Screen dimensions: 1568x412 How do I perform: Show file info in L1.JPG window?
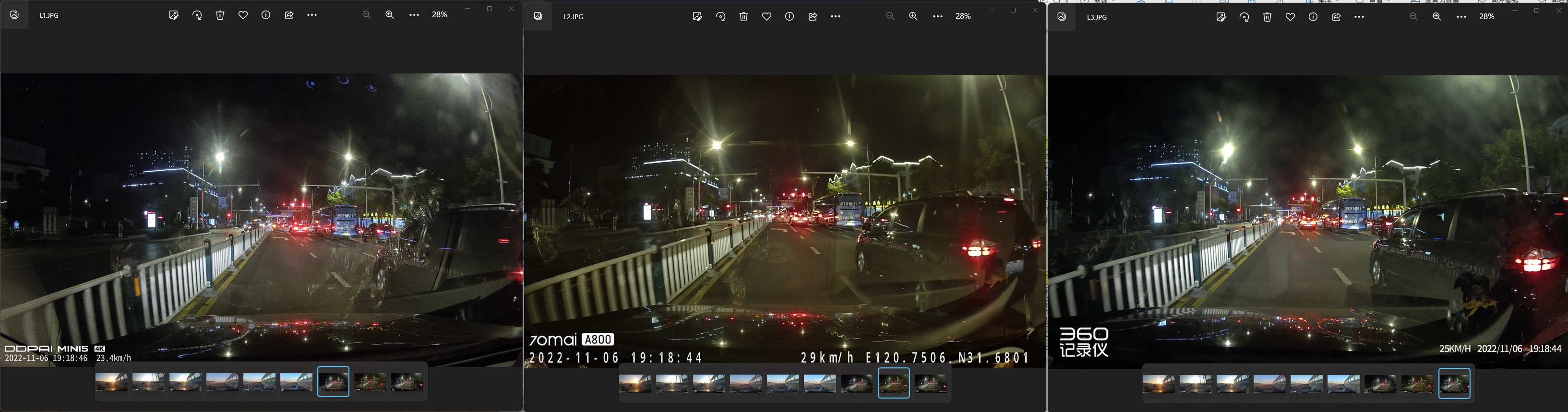coord(266,15)
